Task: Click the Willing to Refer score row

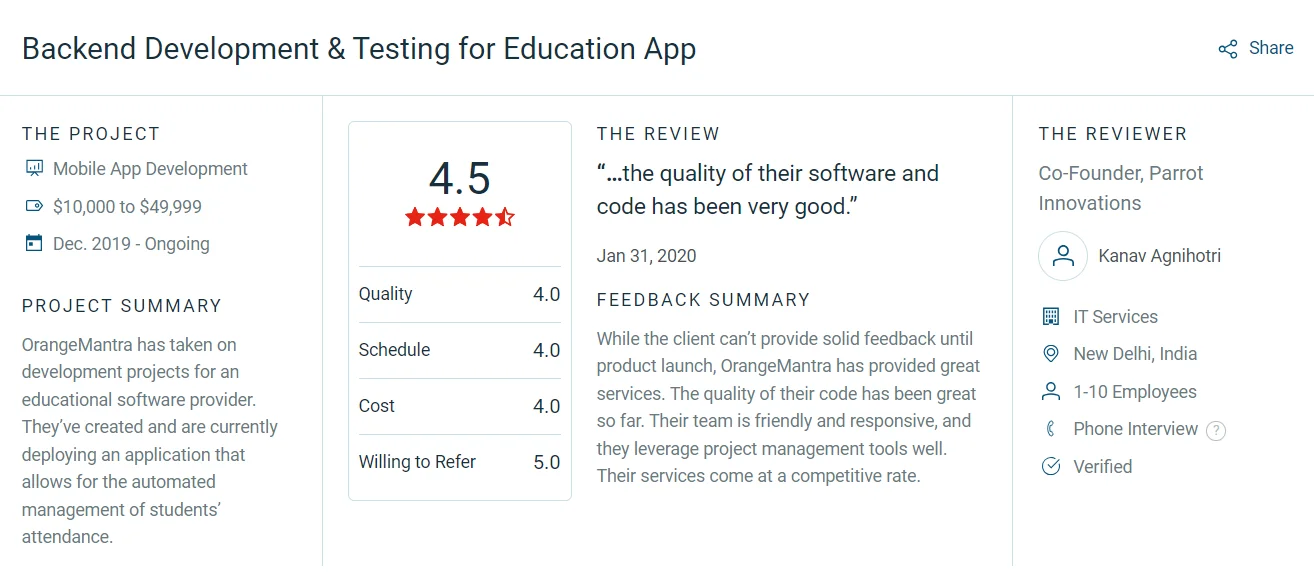Action: [459, 462]
